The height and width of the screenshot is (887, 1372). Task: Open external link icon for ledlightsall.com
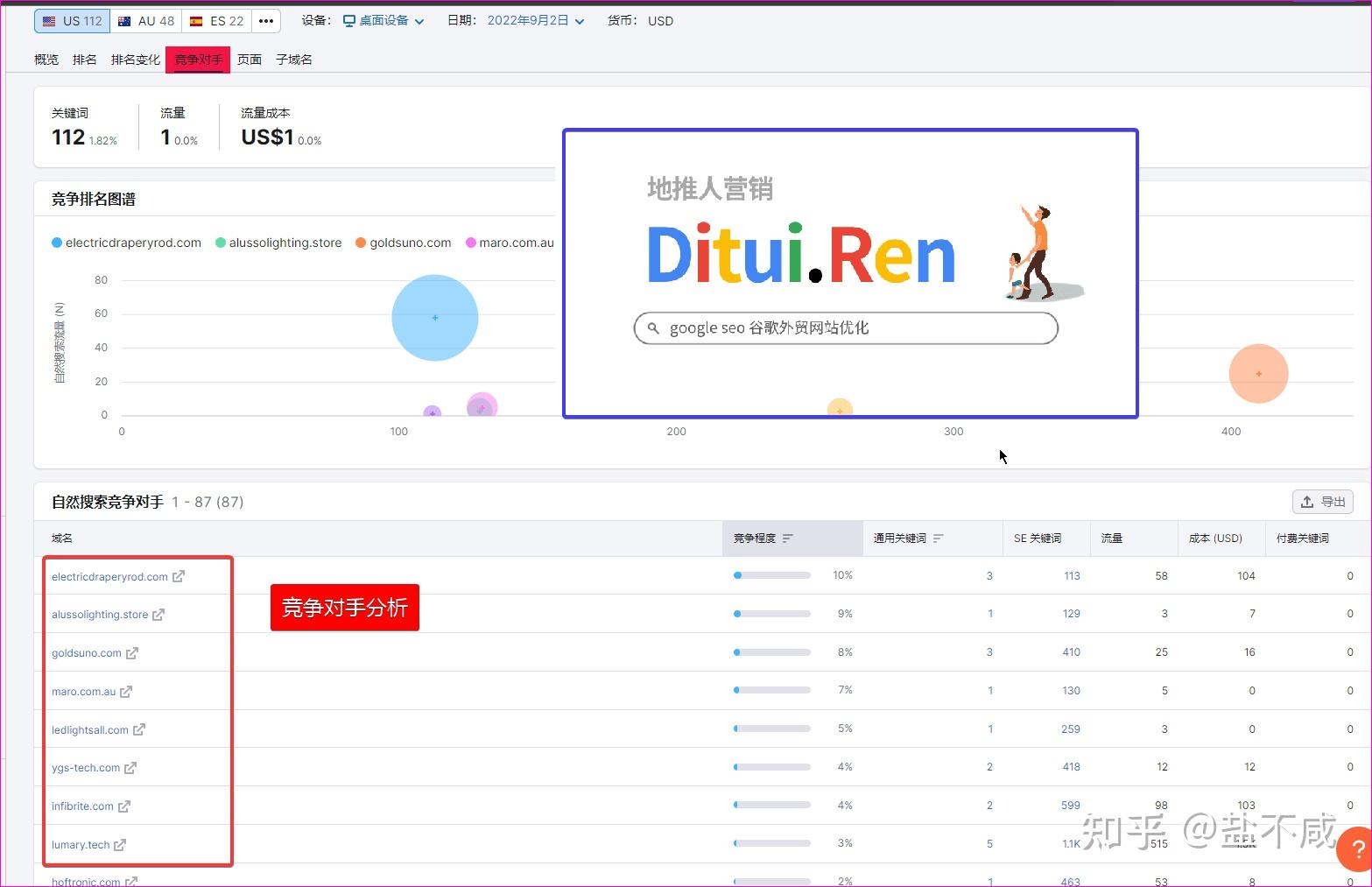click(139, 729)
